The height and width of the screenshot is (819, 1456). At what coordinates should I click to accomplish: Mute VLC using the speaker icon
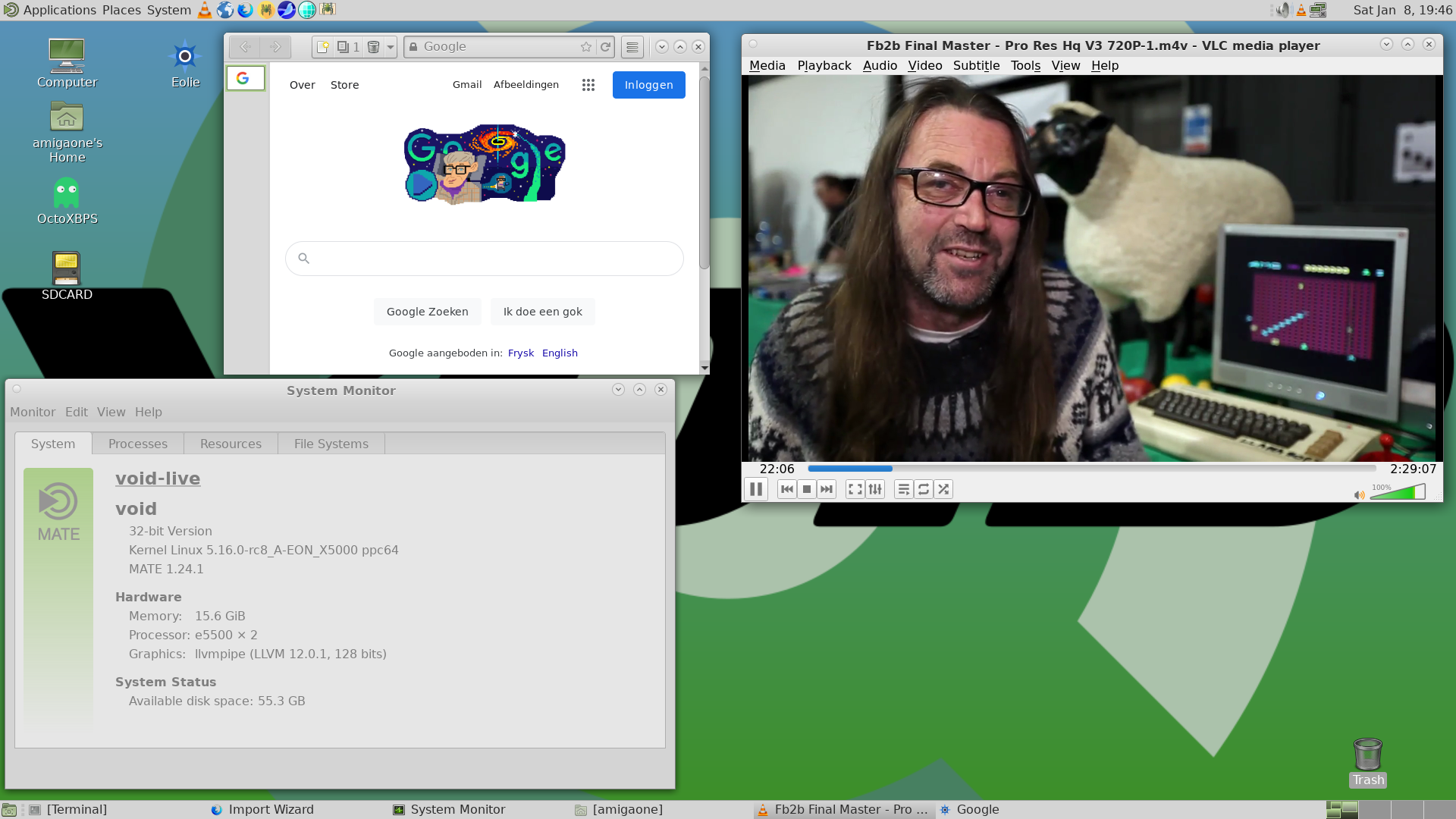pos(1359,495)
